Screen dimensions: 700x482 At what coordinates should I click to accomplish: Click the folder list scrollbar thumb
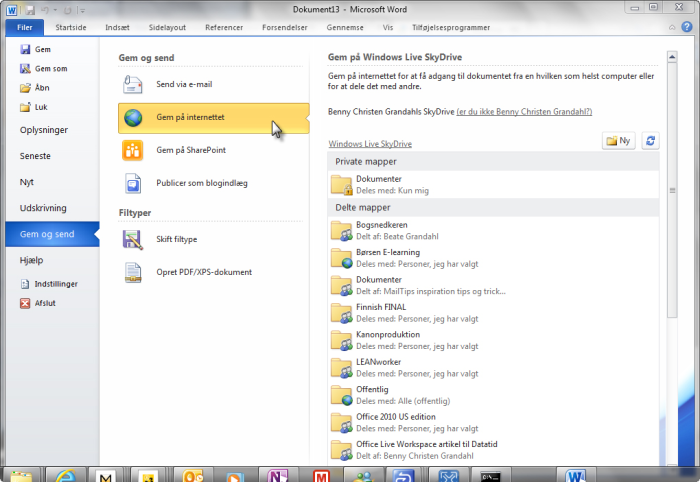tap(672, 191)
